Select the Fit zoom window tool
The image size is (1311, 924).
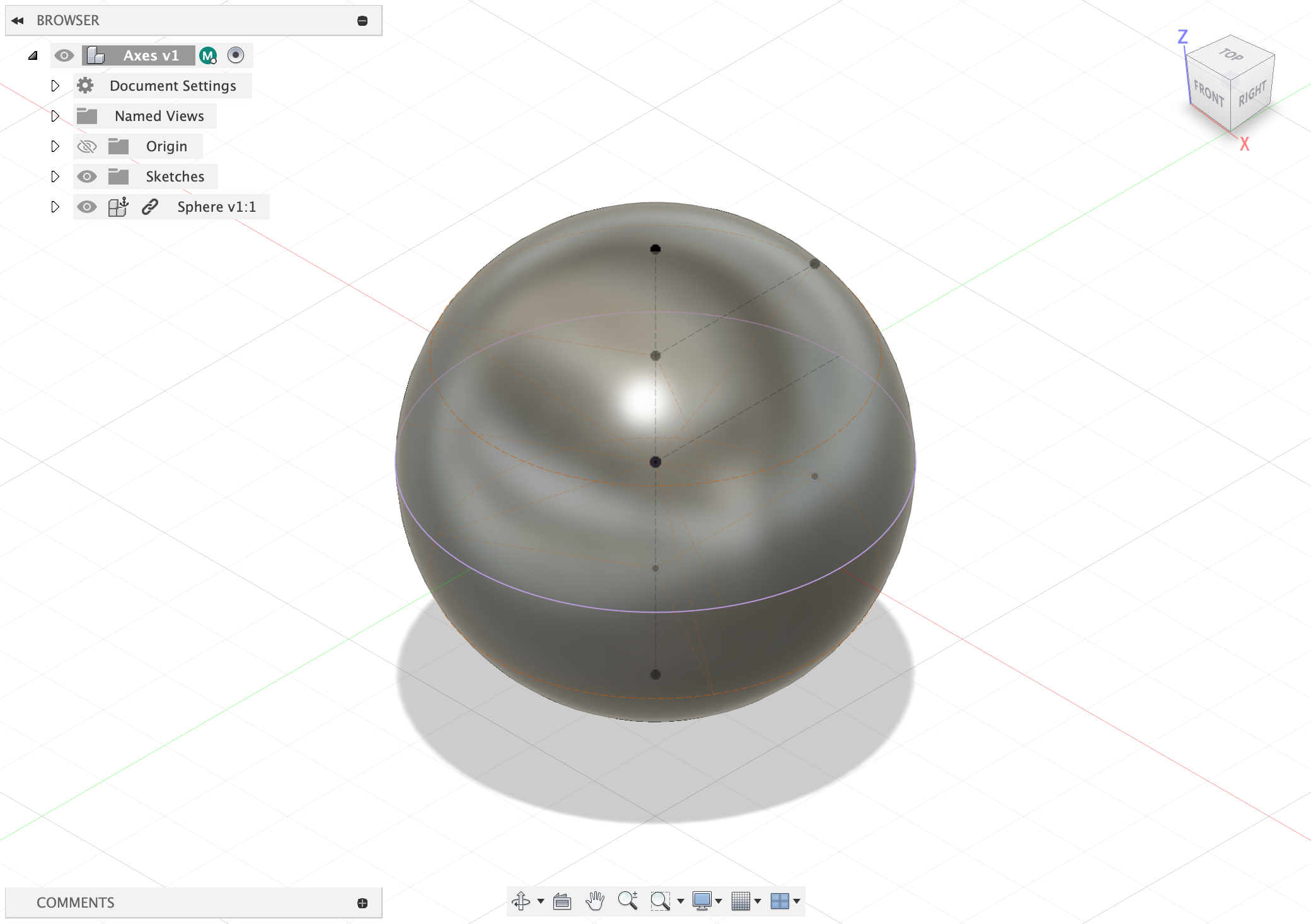tap(661, 901)
